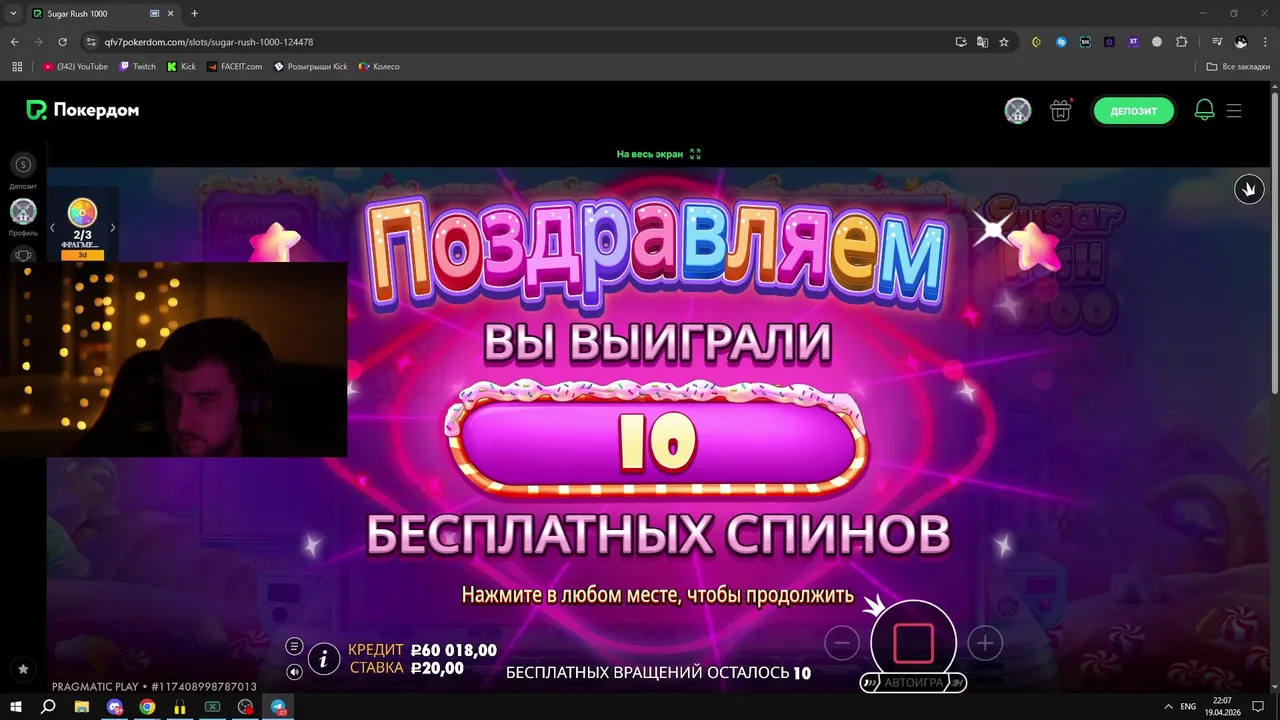This screenshot has width=1280, height=720.
Task: Open the Все закладки folder
Action: (x=1238, y=67)
